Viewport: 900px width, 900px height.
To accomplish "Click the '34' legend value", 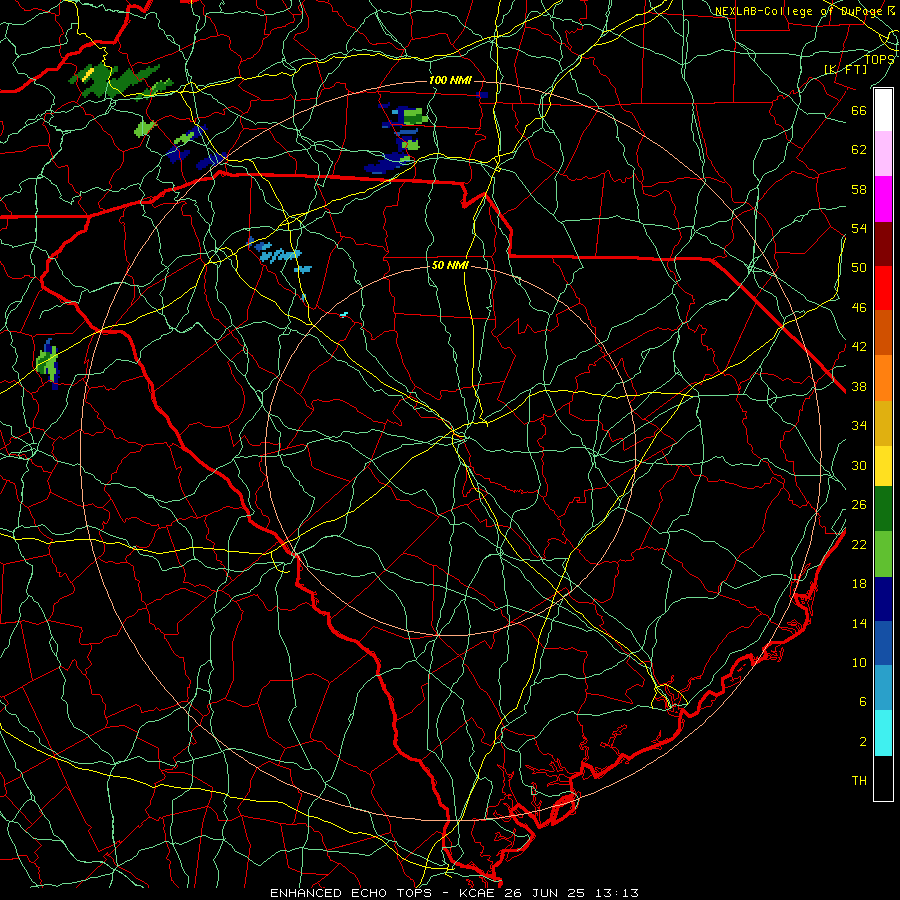I will (859, 426).
